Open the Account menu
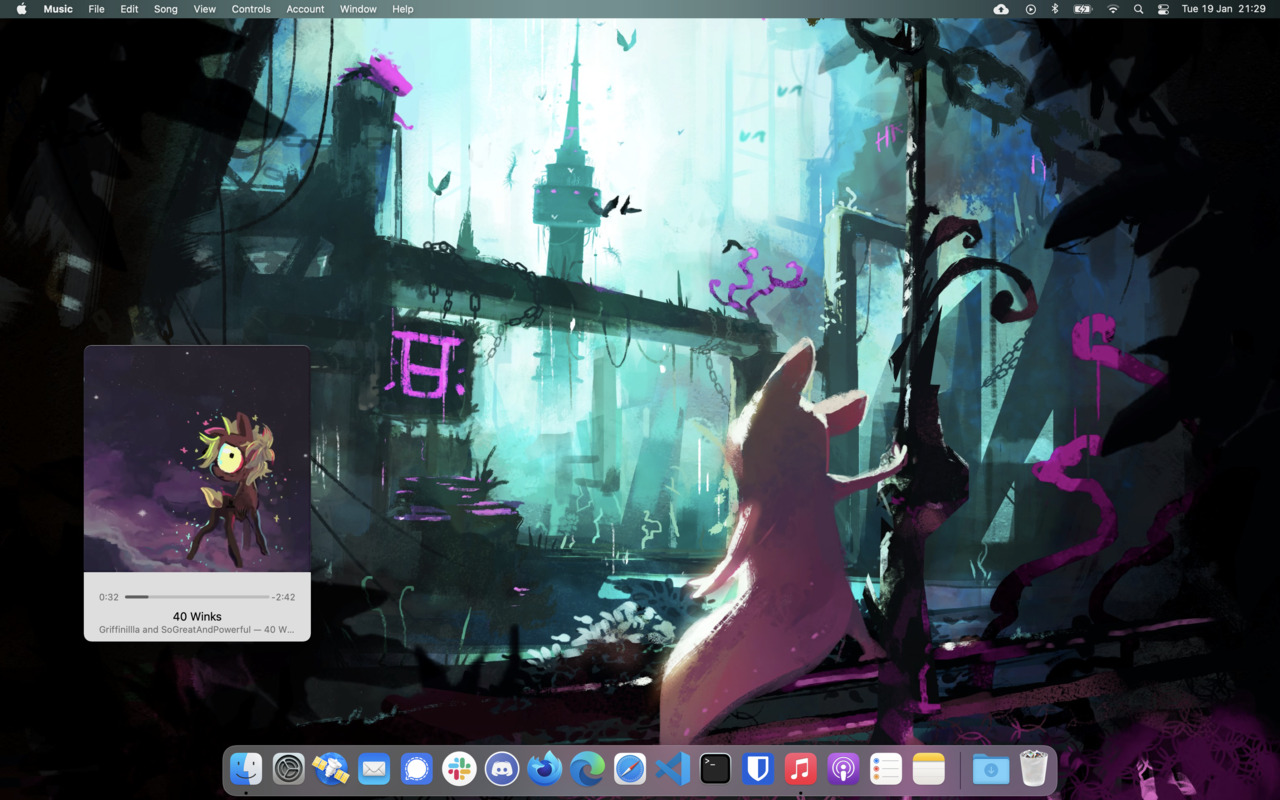Image resolution: width=1280 pixels, height=800 pixels. [305, 9]
